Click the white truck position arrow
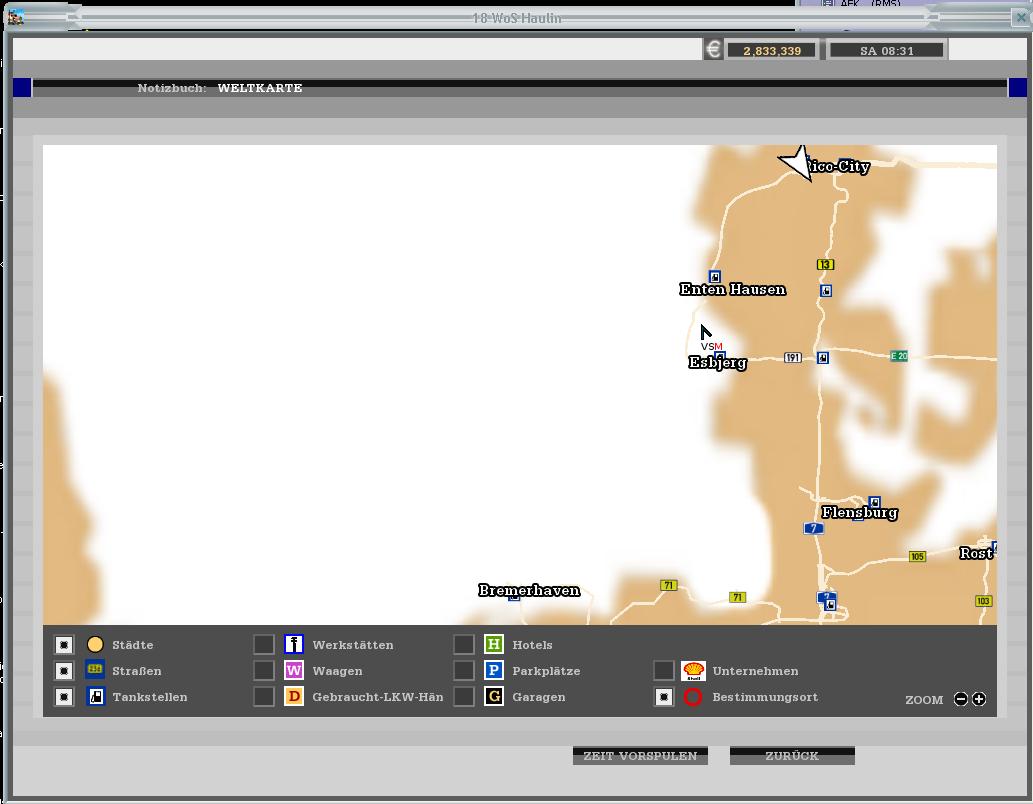Viewport: 1033px width, 804px height. coord(797,163)
